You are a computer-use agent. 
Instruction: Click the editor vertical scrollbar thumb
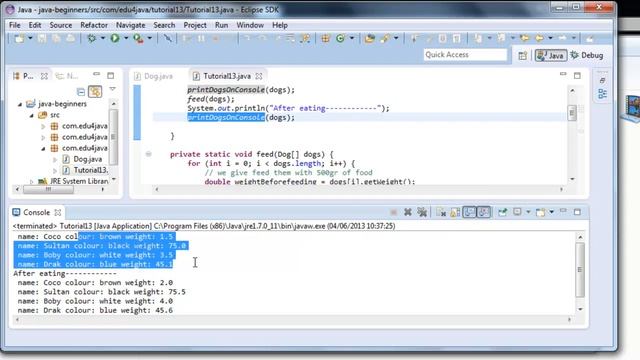coord(572,113)
